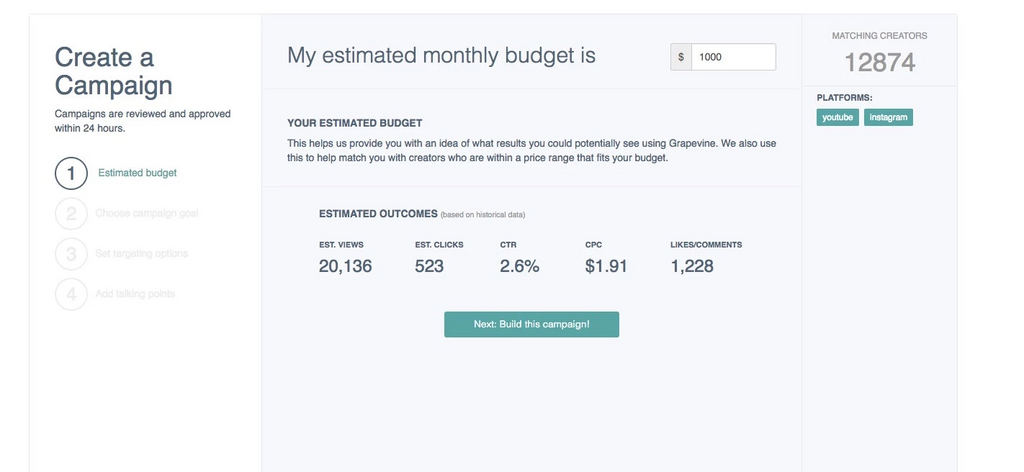Click the step 2 circle icon
Image resolution: width=1024 pixels, height=472 pixels.
[71, 213]
